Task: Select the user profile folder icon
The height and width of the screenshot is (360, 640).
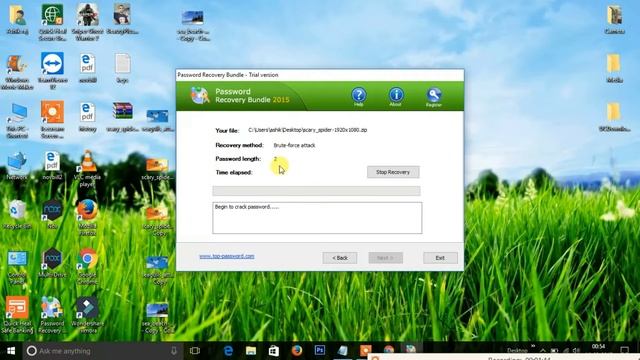Action: (17, 20)
